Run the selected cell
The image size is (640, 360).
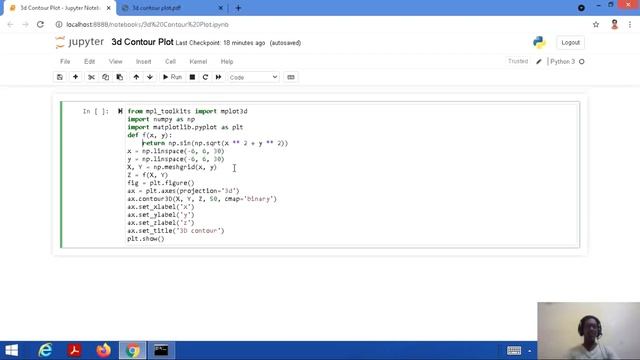pos(172,77)
